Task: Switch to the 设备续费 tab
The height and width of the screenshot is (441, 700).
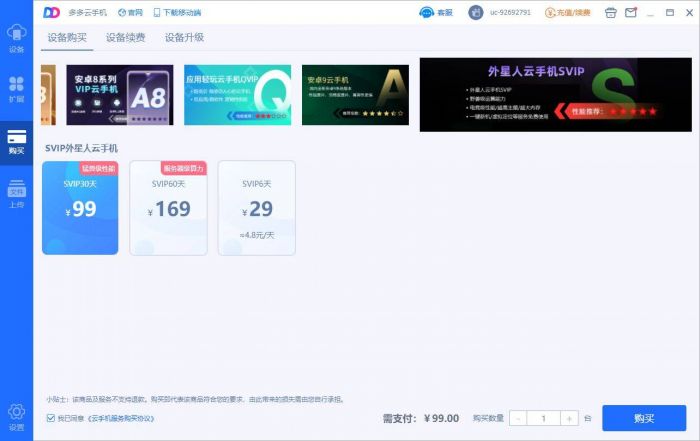Action: pos(125,37)
